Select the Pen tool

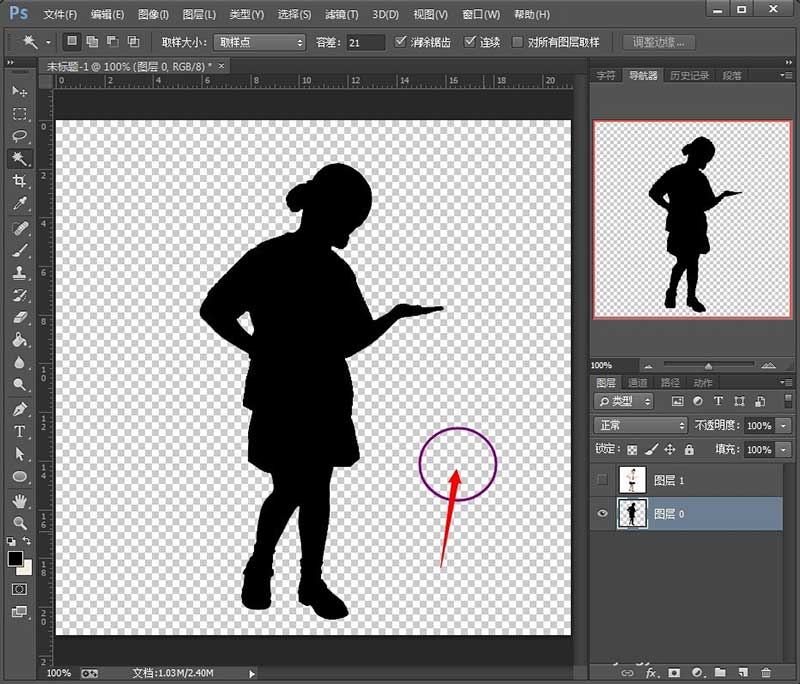click(x=19, y=410)
